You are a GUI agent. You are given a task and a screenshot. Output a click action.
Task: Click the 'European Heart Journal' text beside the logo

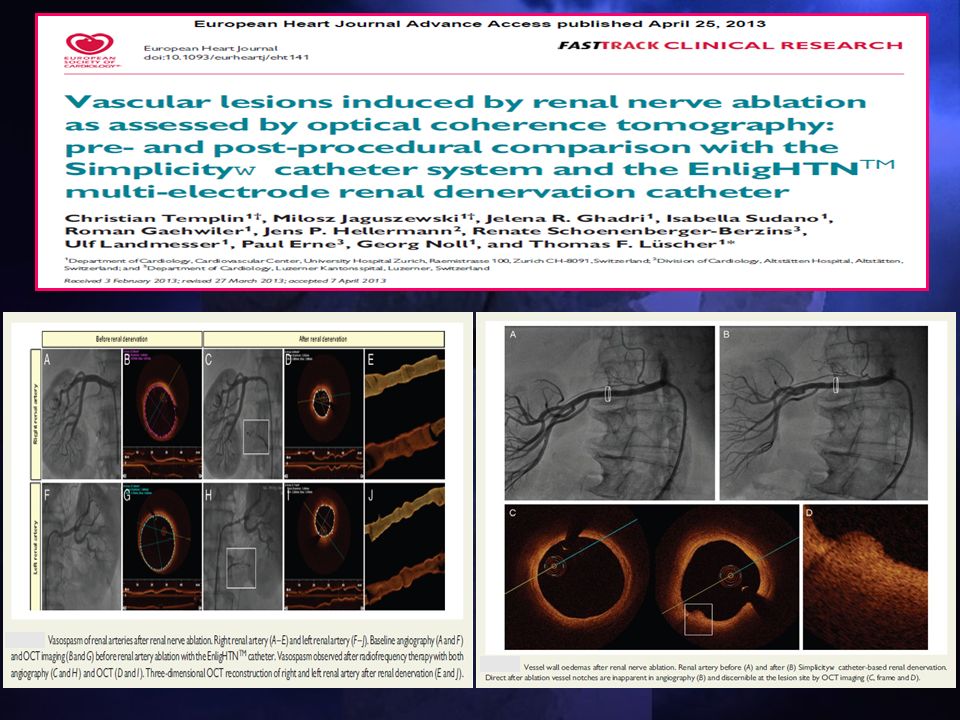click(211, 48)
